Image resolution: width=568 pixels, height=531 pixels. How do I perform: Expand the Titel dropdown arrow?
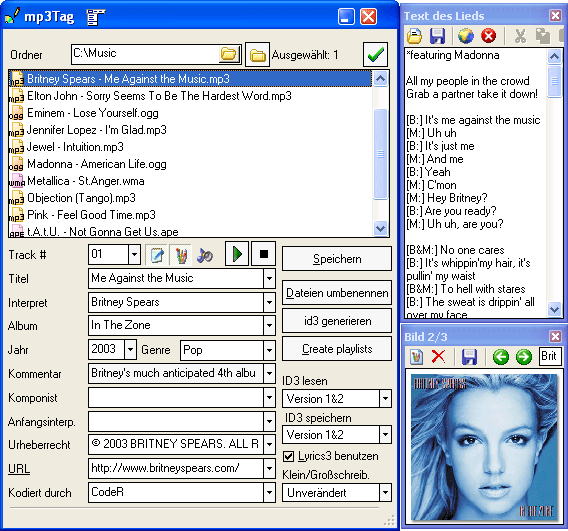(x=269, y=278)
